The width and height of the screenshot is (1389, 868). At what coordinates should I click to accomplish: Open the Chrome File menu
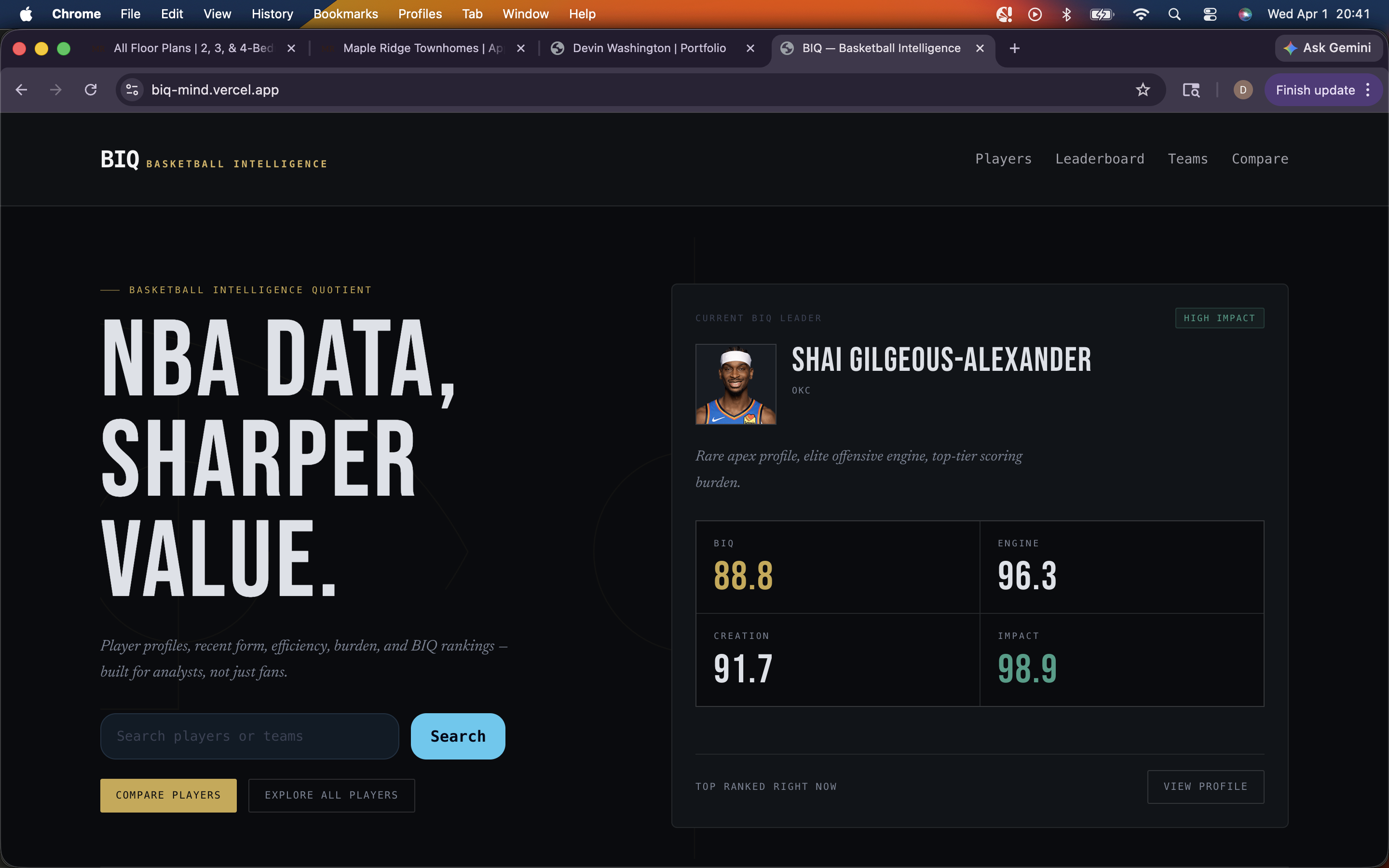coord(130,14)
